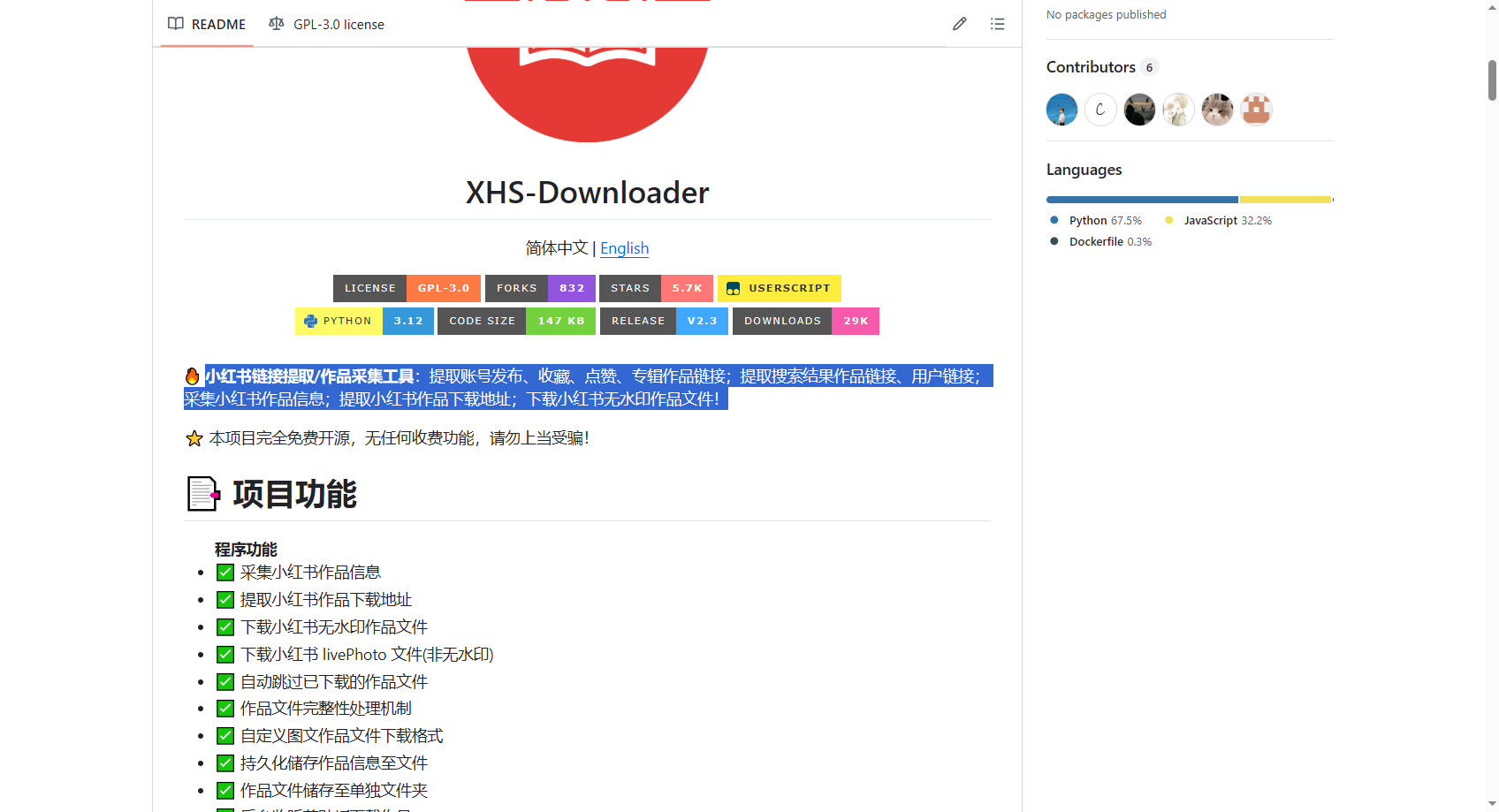This screenshot has width=1499, height=812.
Task: Open the RELEASE V2.3 badge
Action: pyautogui.click(x=664, y=321)
